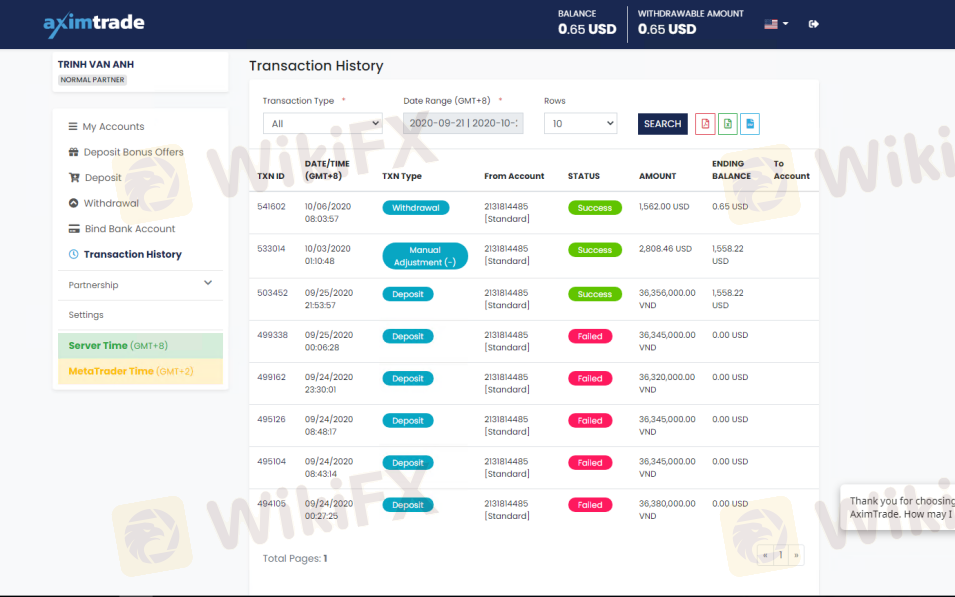Click the Date Range input field
Viewport: 955px width, 597px height.
463,124
